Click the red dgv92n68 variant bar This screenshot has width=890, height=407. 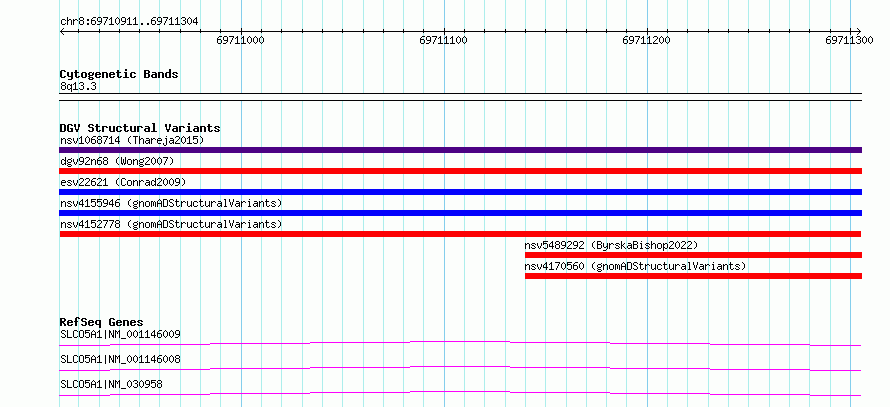tap(461, 171)
